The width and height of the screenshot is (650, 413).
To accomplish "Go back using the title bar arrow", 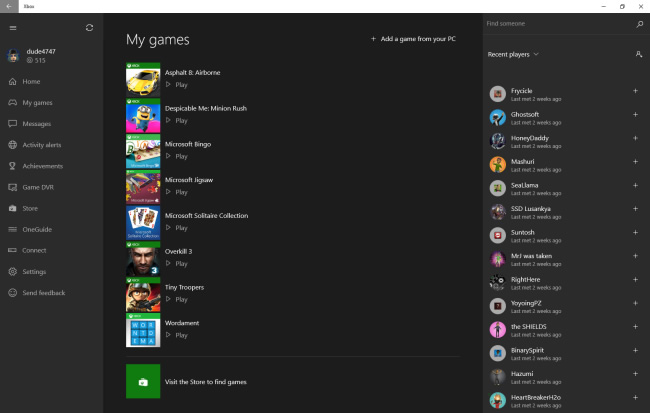I will click(9, 6).
